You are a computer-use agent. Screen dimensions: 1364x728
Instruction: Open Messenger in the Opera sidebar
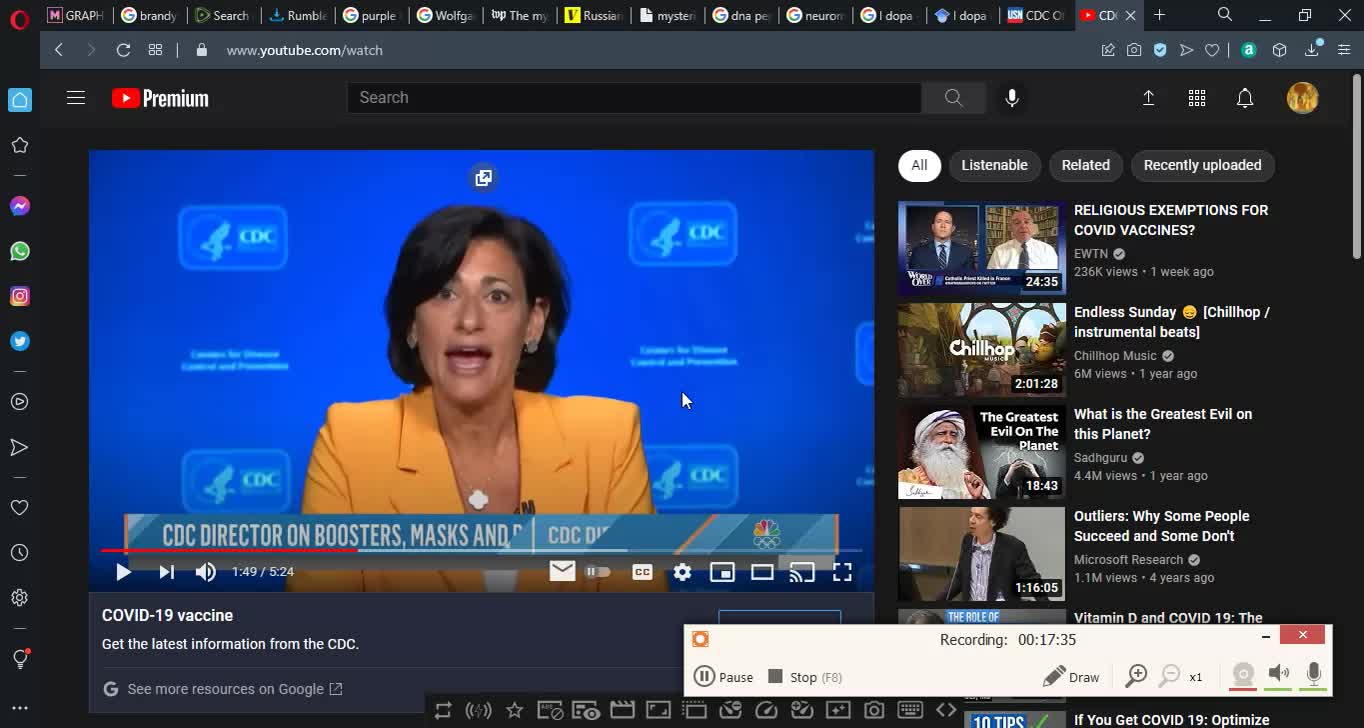tap(19, 206)
